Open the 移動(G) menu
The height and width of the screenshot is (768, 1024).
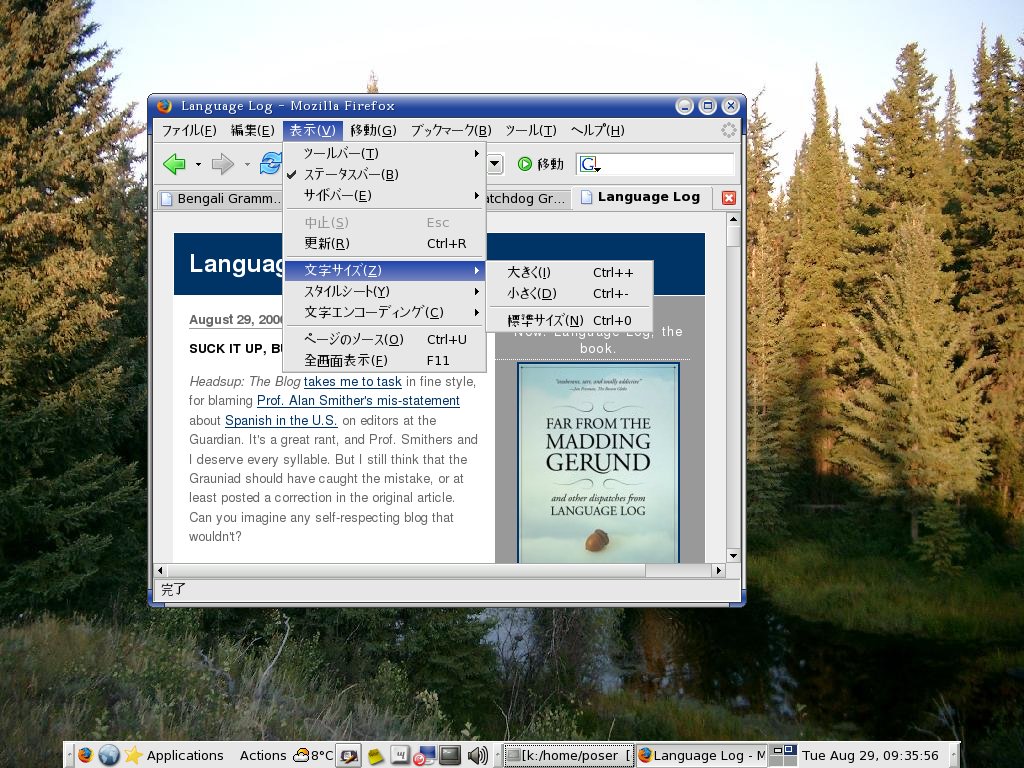click(x=373, y=131)
